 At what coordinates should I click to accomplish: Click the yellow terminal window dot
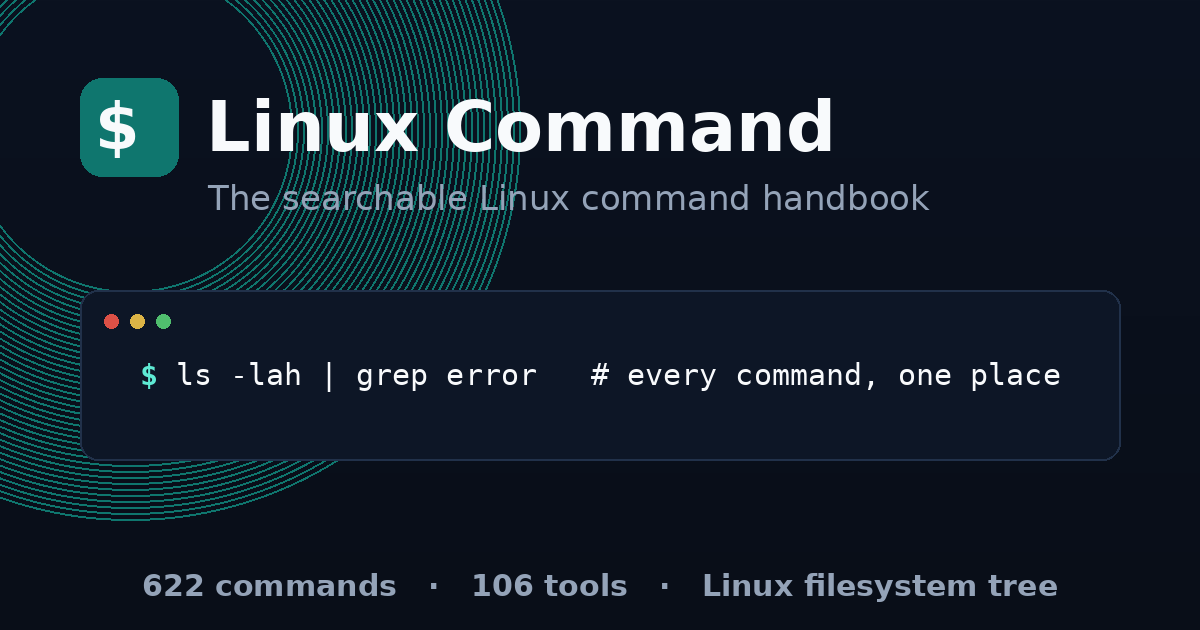click(x=137, y=321)
